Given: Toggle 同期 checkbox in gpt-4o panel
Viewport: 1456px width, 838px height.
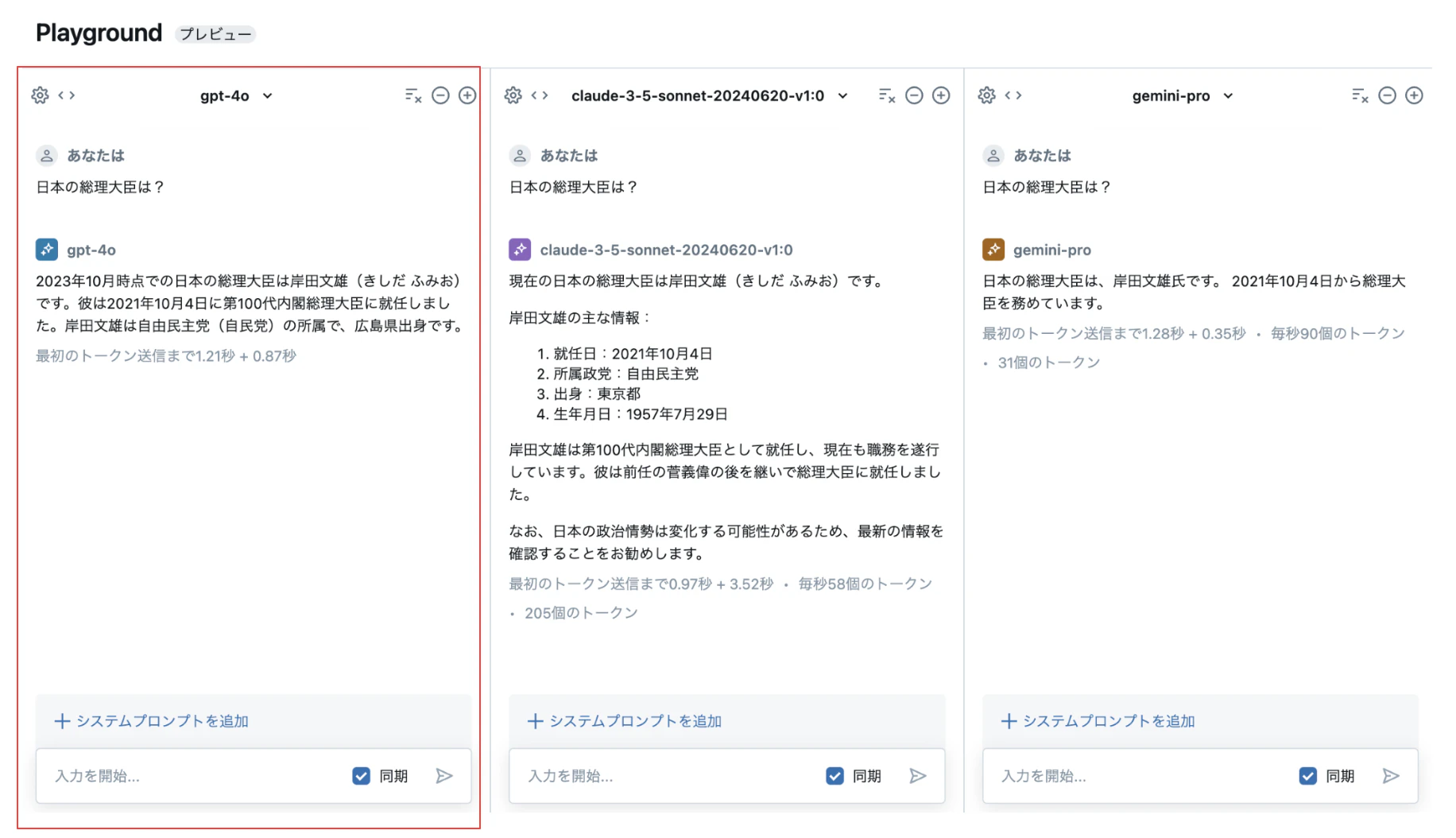Looking at the screenshot, I should pos(361,776).
